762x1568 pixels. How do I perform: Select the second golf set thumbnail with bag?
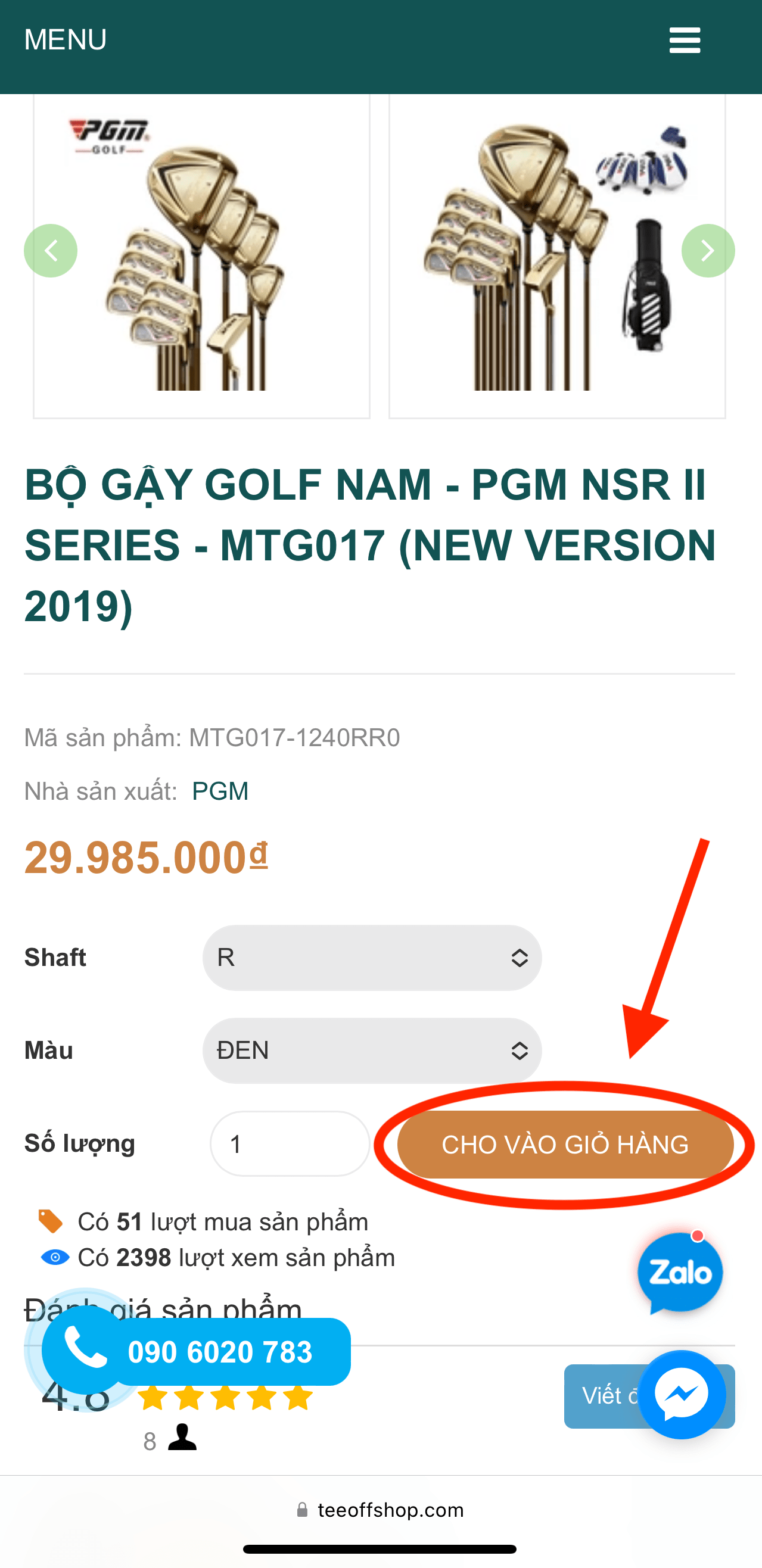point(556,255)
